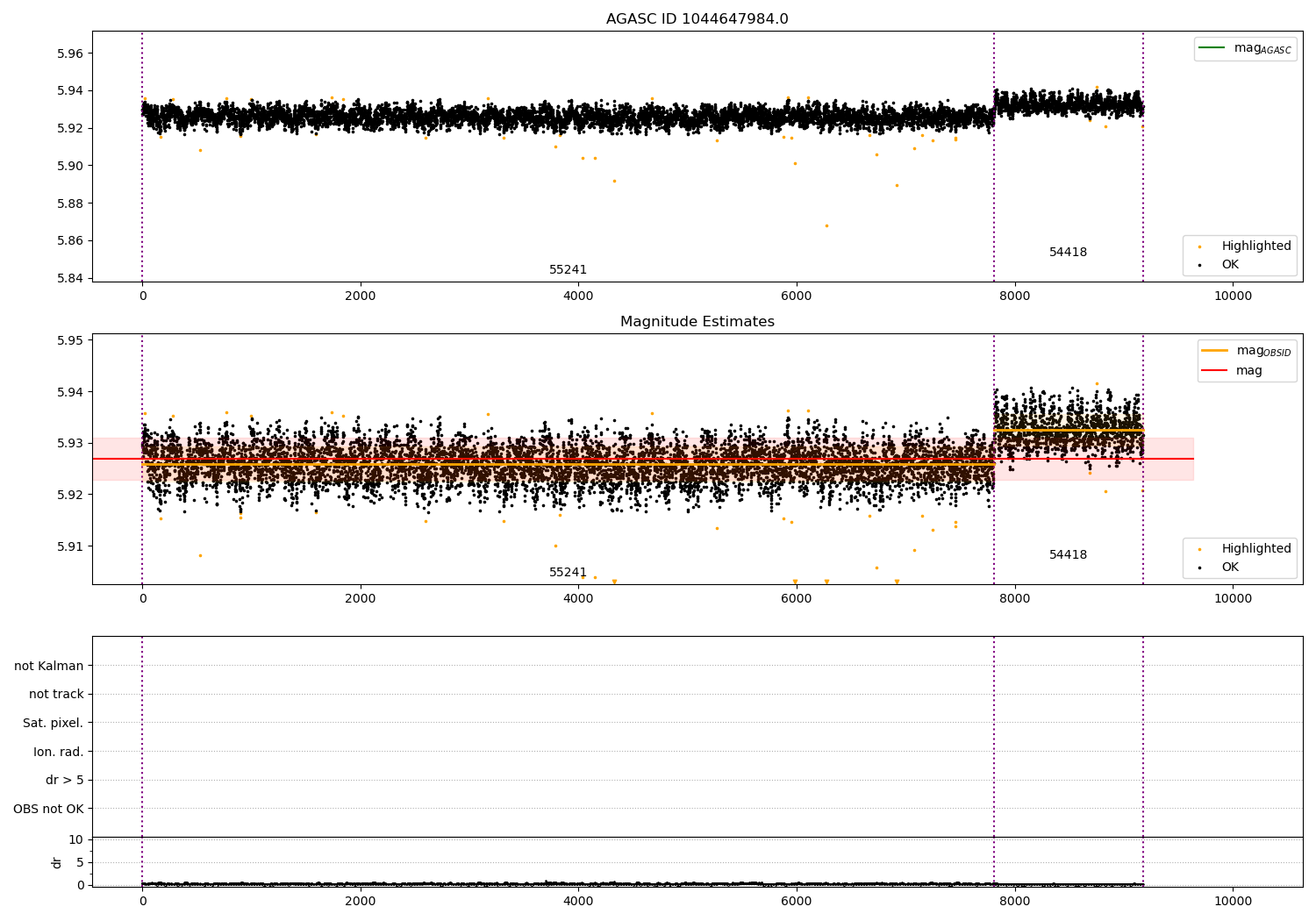Select the 'OBS not OK' row label
This screenshot has height=921, width=1316.
pyautogui.click(x=48, y=809)
